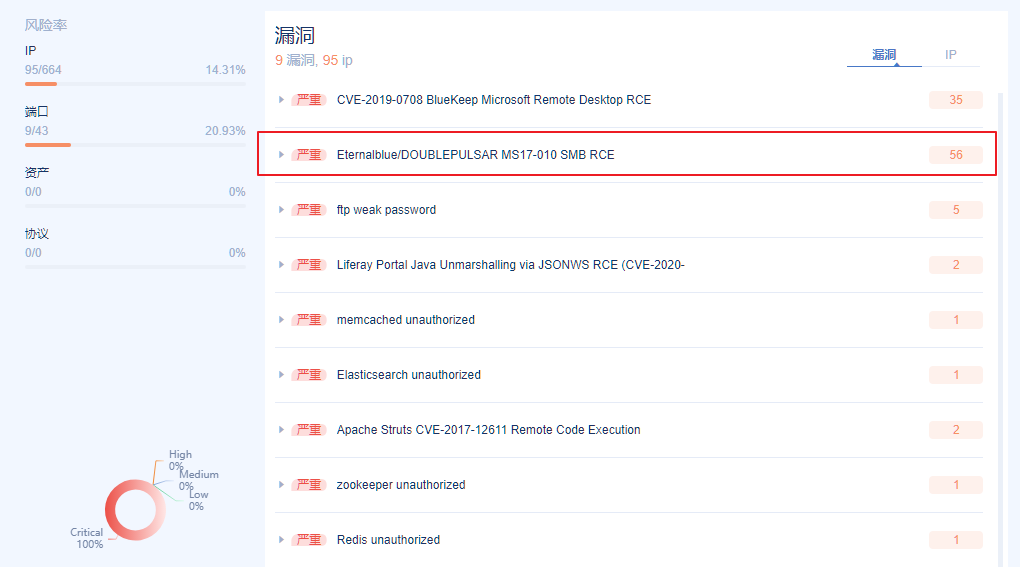Click the IP risk rate progress bar
This screenshot has width=1020, height=567.
[x=135, y=84]
